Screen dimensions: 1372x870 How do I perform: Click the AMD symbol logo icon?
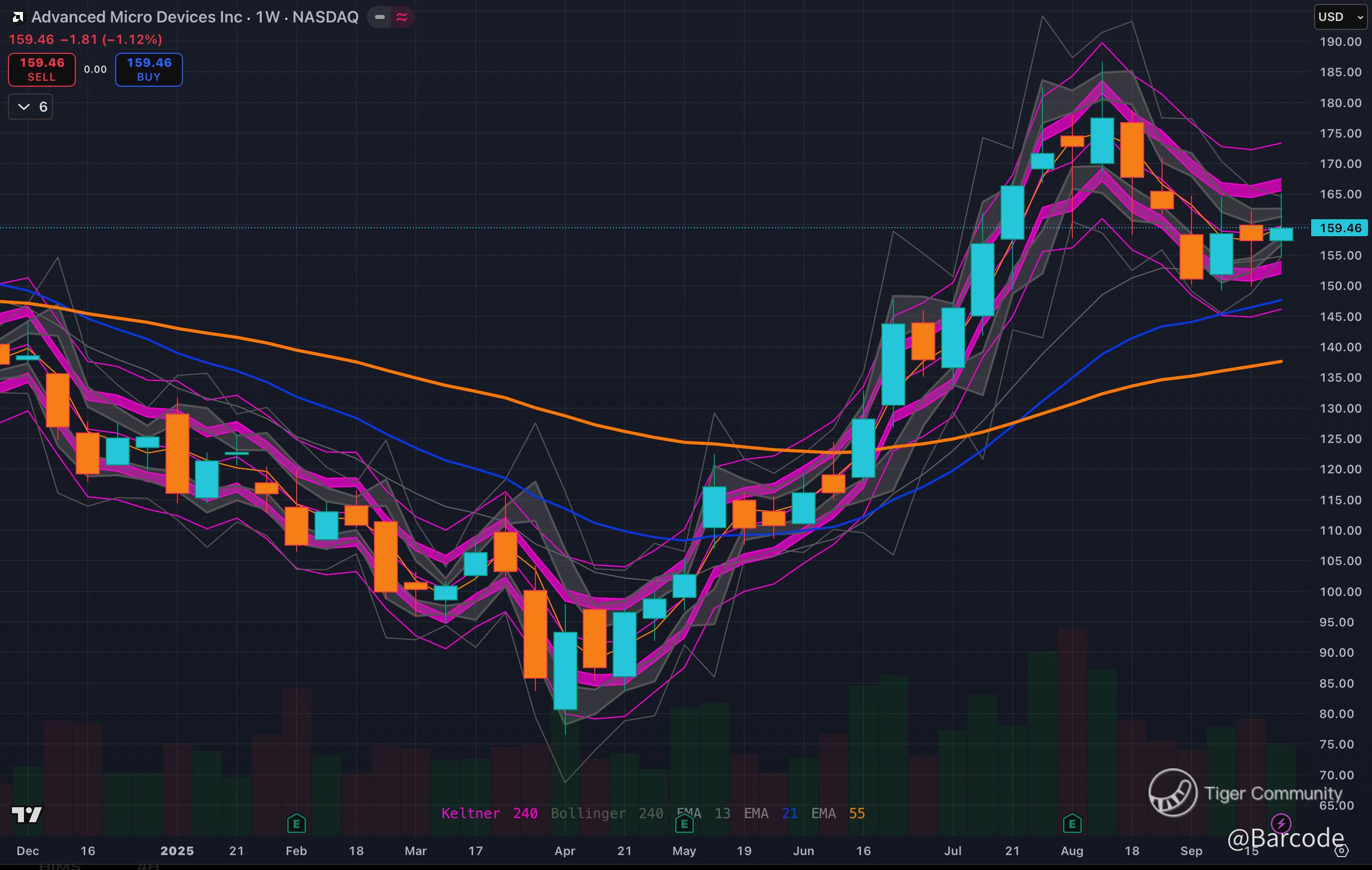tap(17, 17)
